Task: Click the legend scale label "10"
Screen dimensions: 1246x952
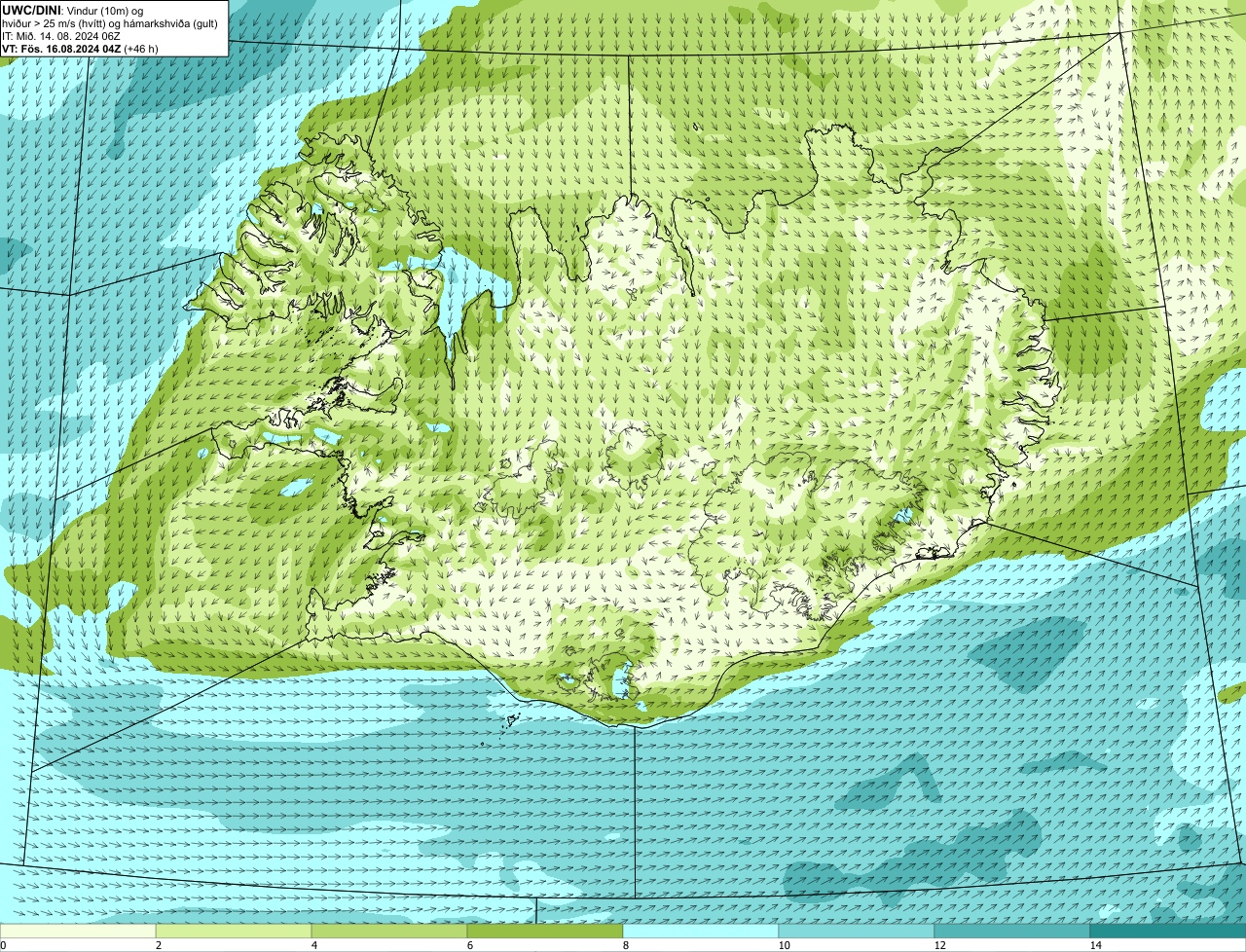Action: (x=784, y=945)
